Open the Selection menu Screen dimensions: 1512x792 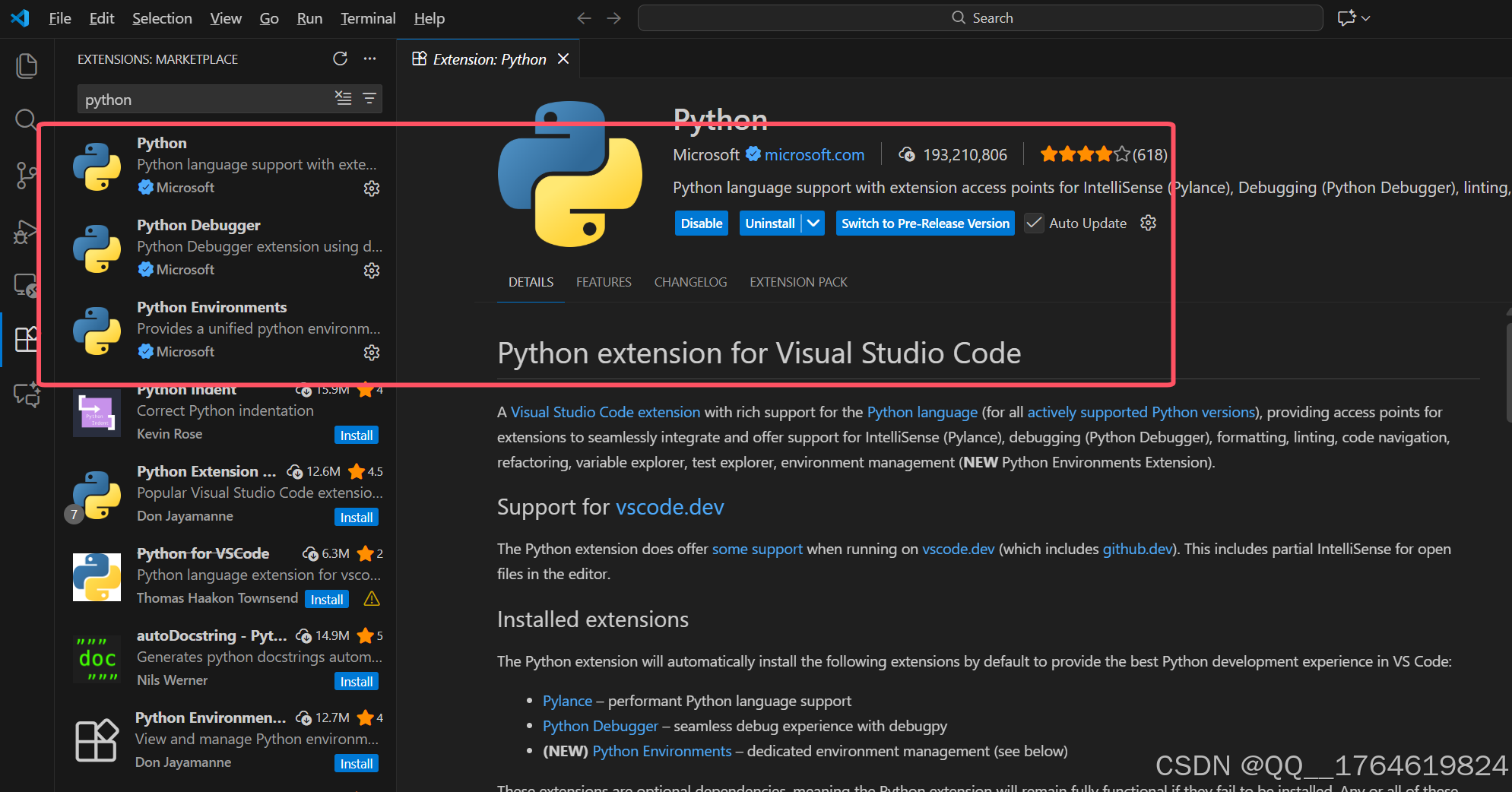(x=162, y=18)
